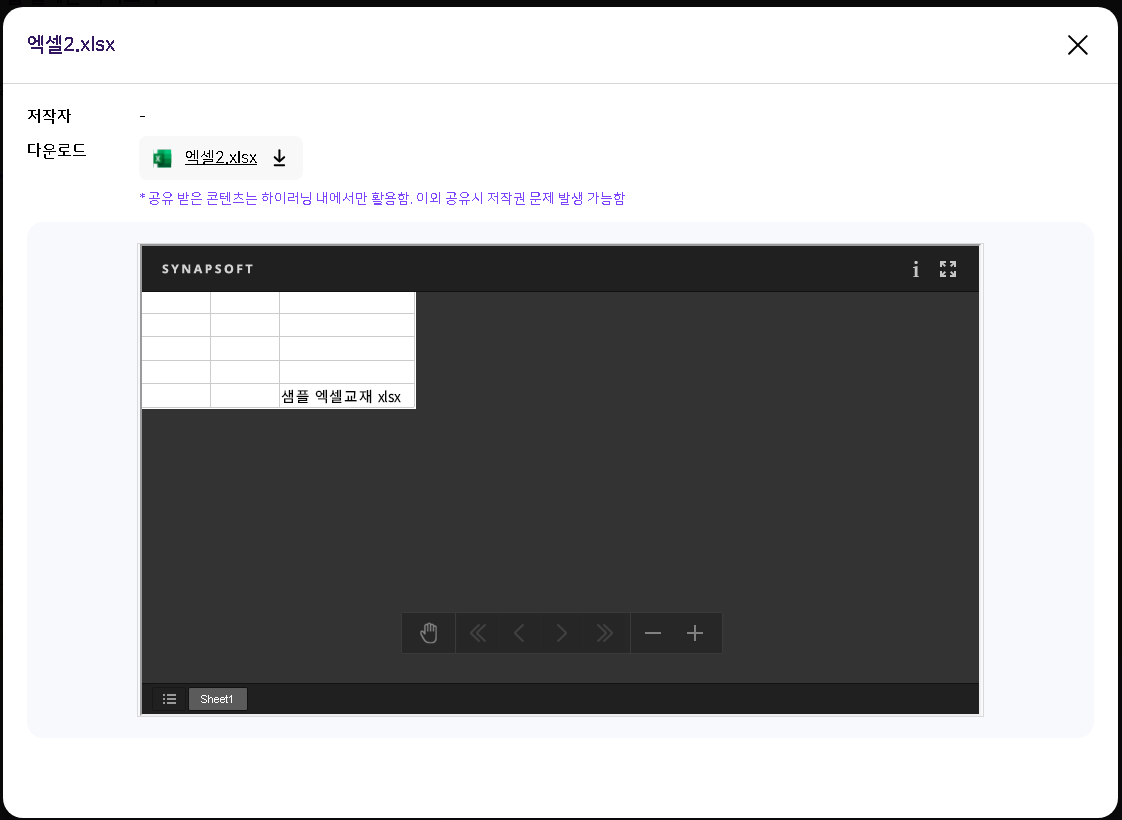This screenshot has width=1122, height=820.
Task: Click the green Excel file icon
Action: point(162,158)
